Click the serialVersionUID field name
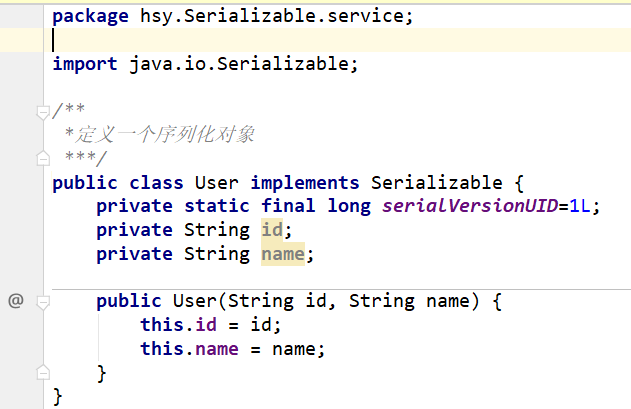 coord(469,206)
